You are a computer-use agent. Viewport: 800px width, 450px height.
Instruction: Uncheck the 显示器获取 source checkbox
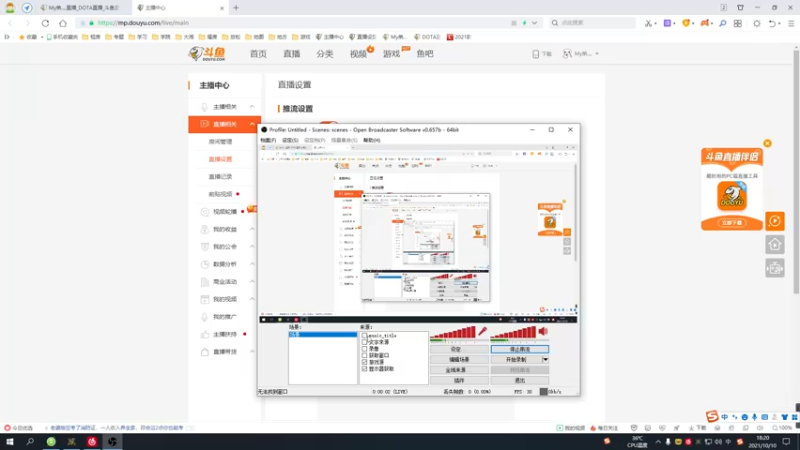(x=364, y=368)
